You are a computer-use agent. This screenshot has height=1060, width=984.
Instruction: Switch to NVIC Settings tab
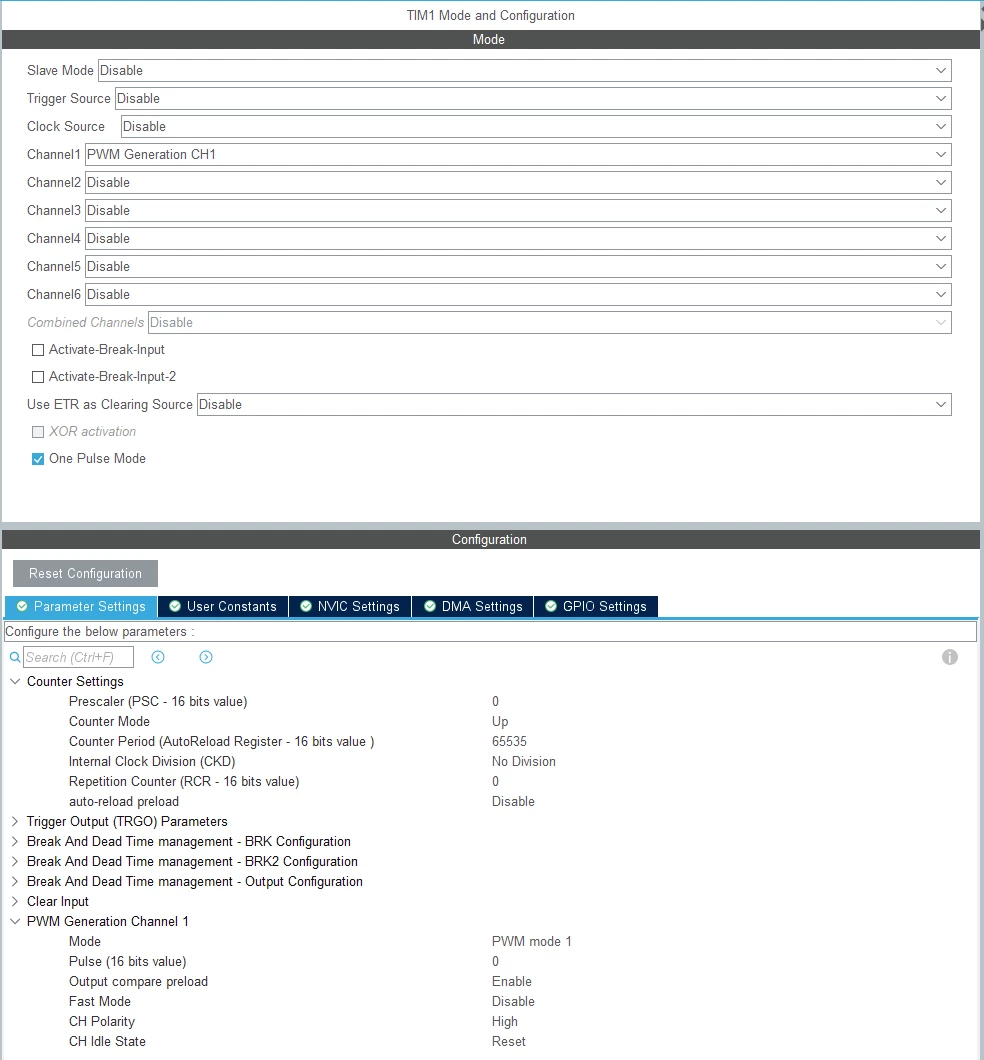(350, 606)
